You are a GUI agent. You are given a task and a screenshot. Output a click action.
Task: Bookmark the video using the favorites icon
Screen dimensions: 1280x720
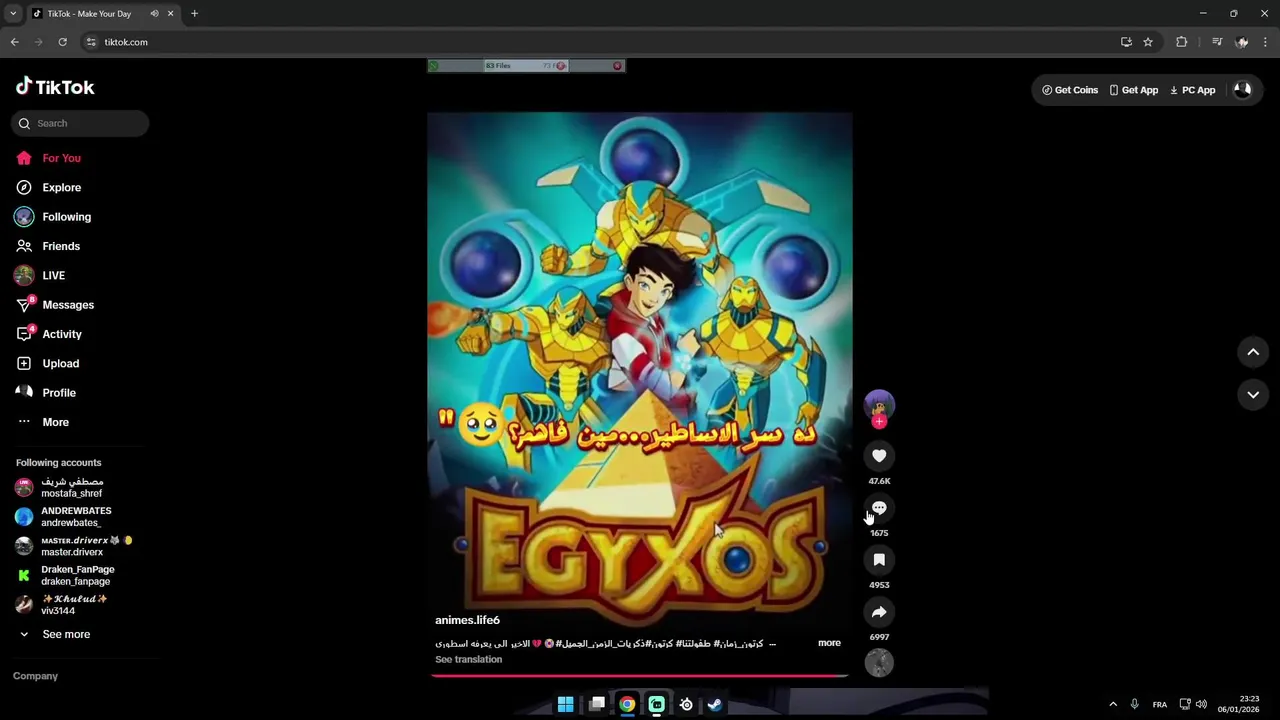(x=879, y=560)
